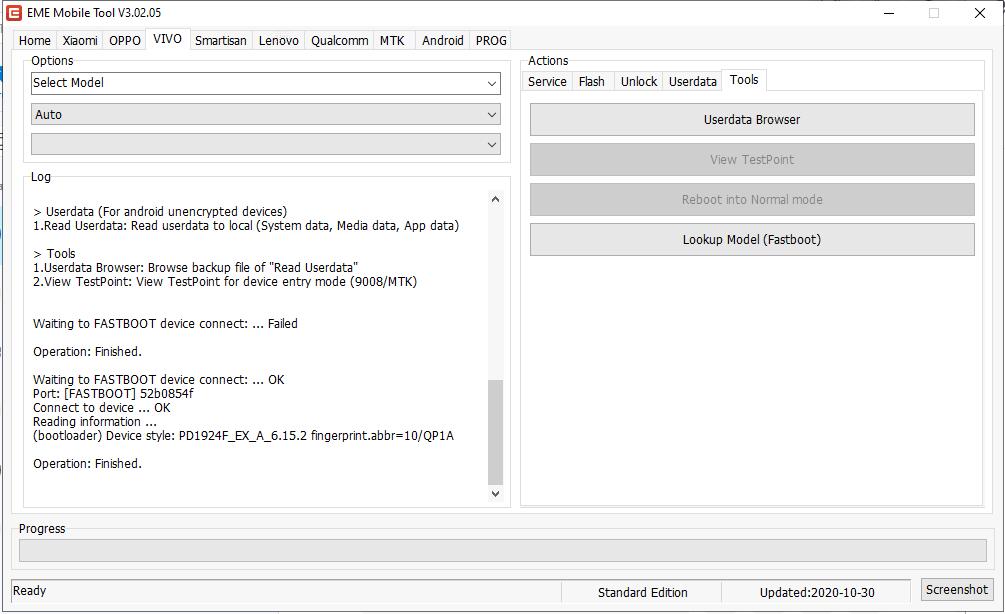The width and height of the screenshot is (1005, 614).
Task: Open the Smartisan tab
Action: click(x=220, y=40)
